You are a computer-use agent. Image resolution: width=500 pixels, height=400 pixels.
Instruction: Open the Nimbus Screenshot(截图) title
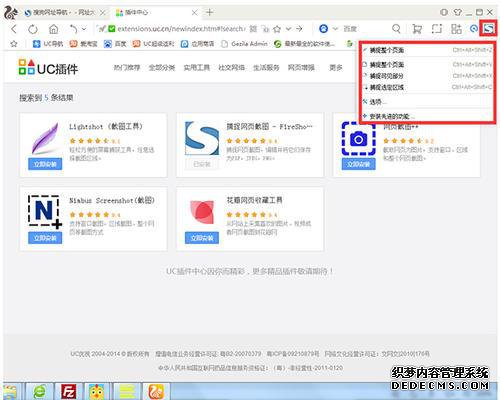112,200
